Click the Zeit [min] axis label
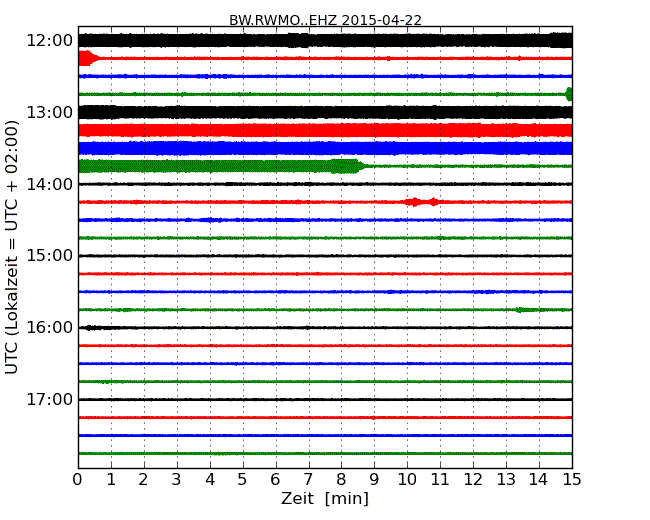650x520 pixels. tap(325, 498)
